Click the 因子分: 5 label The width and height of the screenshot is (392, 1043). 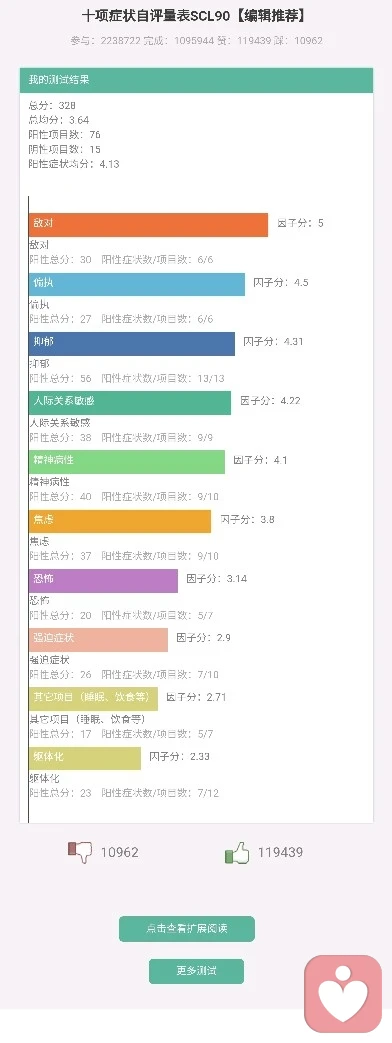tap(300, 224)
